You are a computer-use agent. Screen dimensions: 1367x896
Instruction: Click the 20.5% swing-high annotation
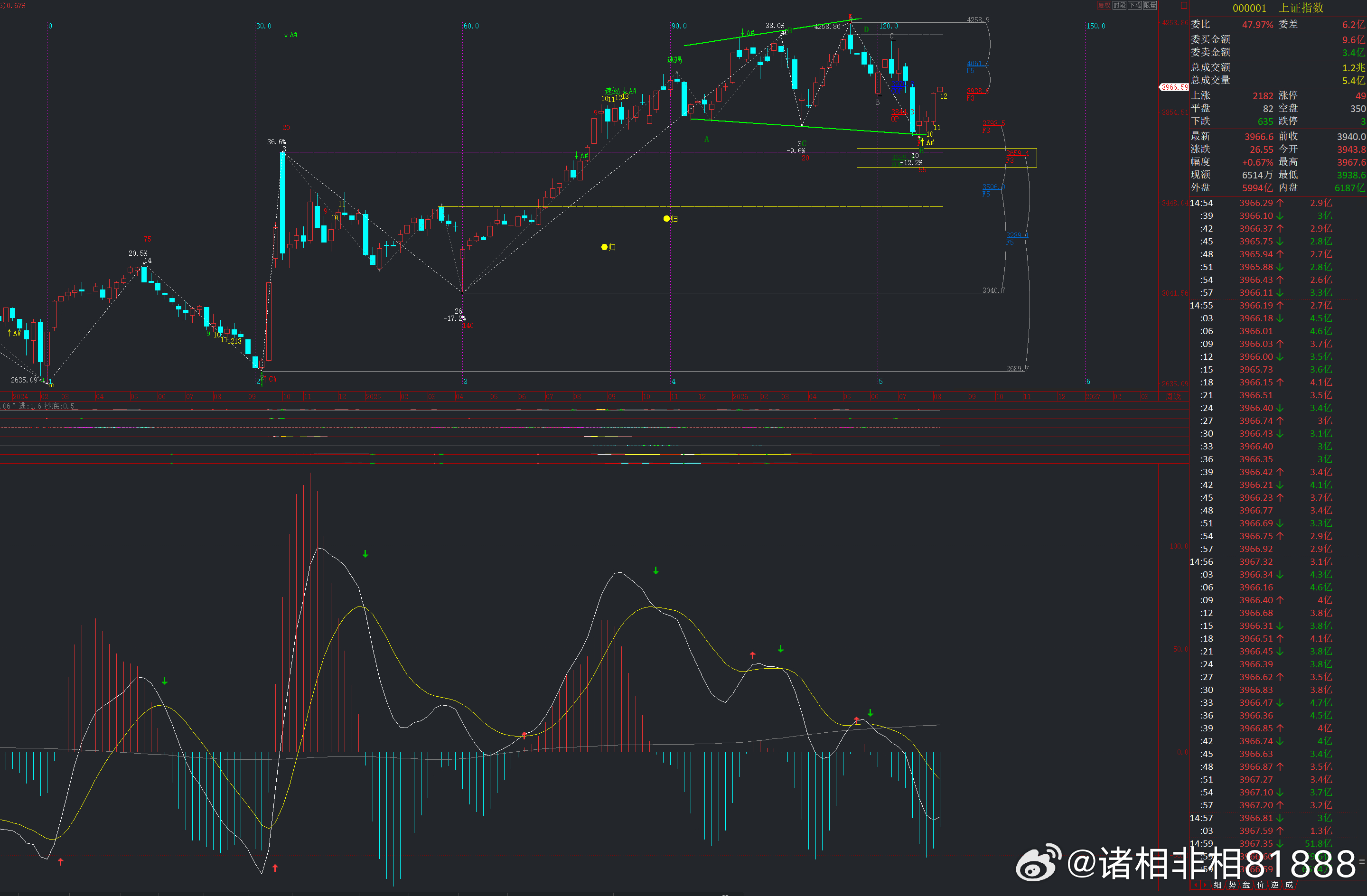coord(138,253)
